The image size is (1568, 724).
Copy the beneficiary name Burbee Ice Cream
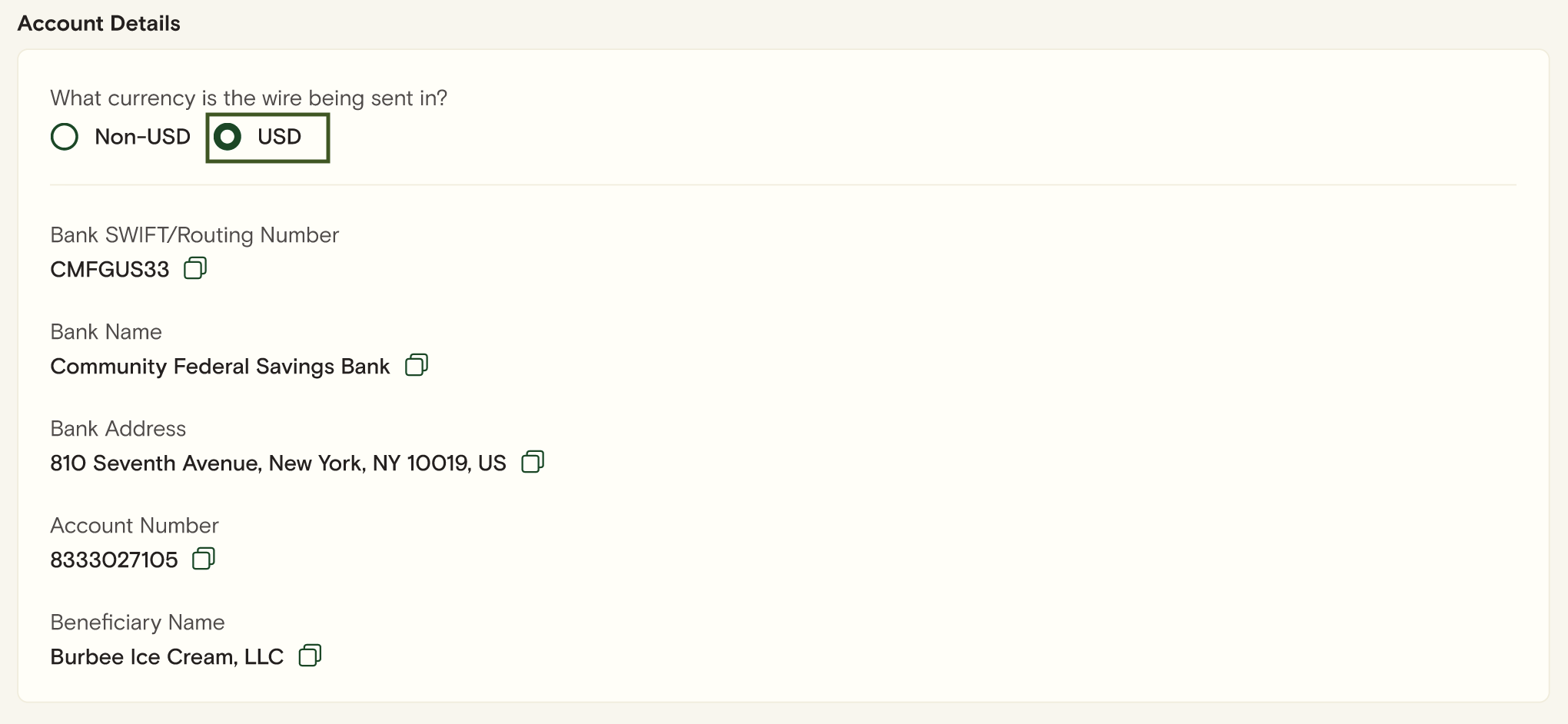[x=310, y=656]
